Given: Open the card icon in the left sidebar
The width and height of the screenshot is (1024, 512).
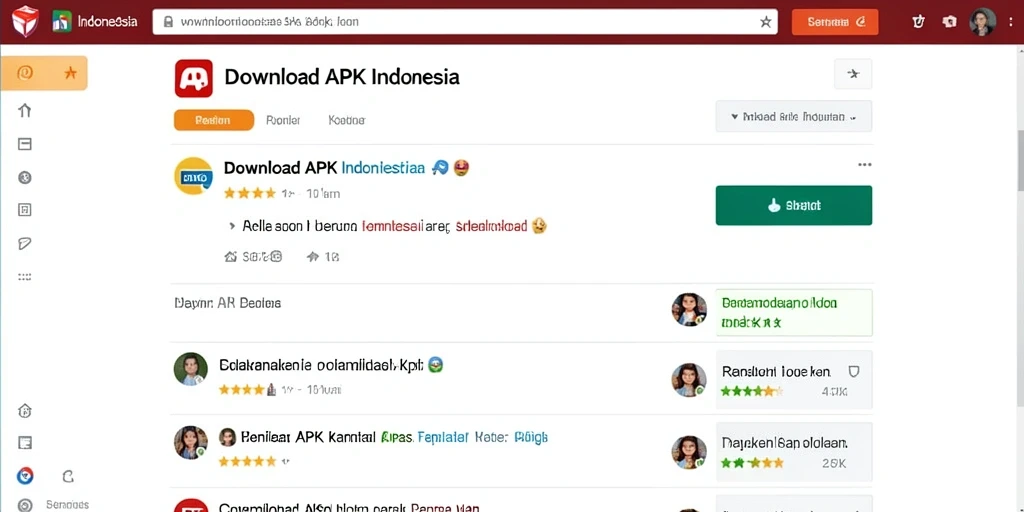Looking at the screenshot, I should click(25, 144).
